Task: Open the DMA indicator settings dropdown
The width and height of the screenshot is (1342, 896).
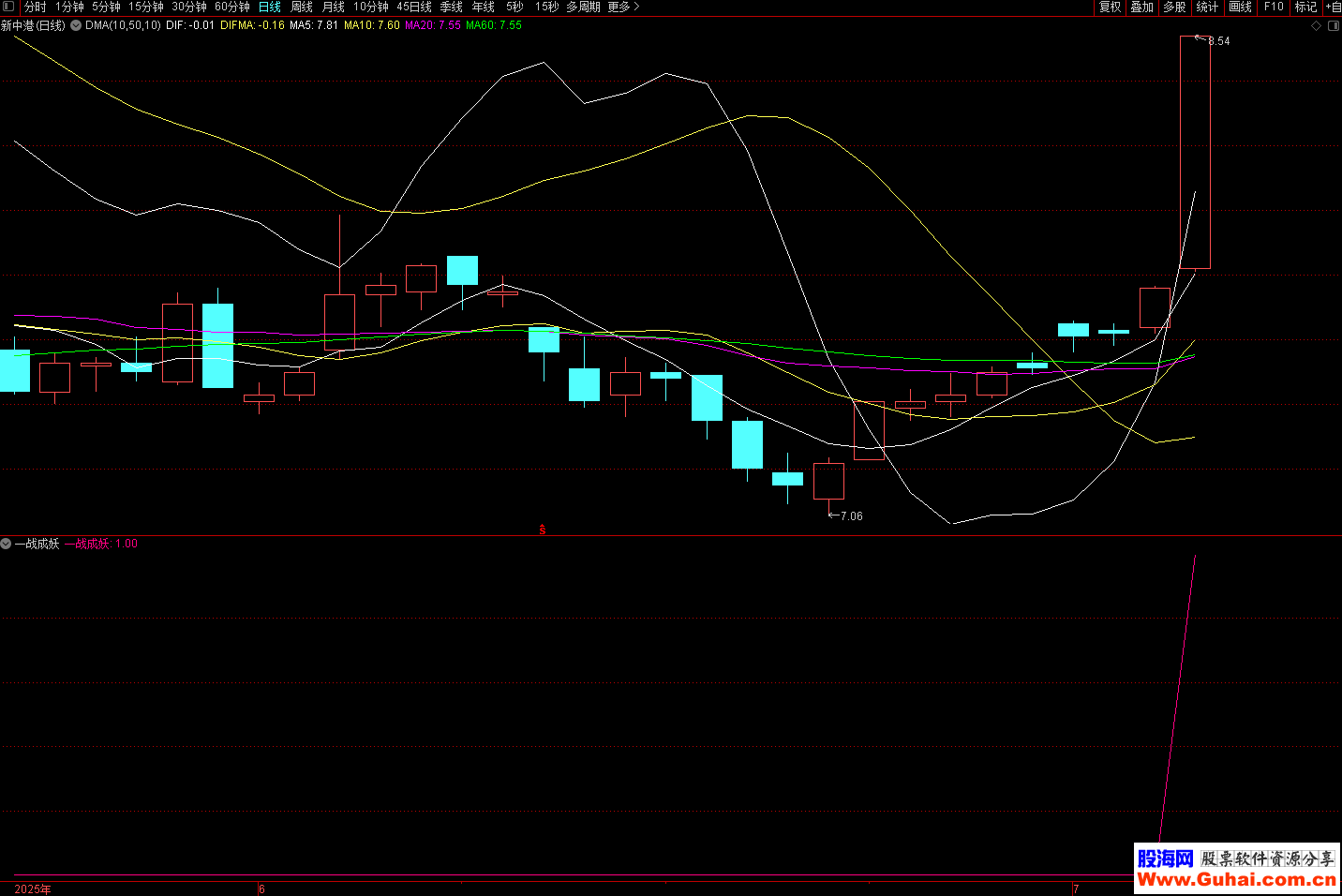Action: pos(76,26)
